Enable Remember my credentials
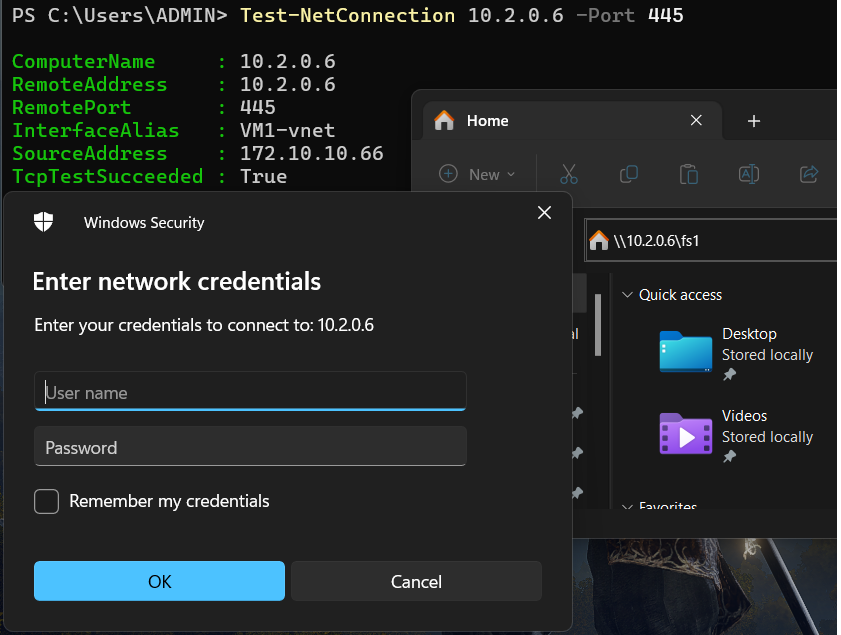 46,502
